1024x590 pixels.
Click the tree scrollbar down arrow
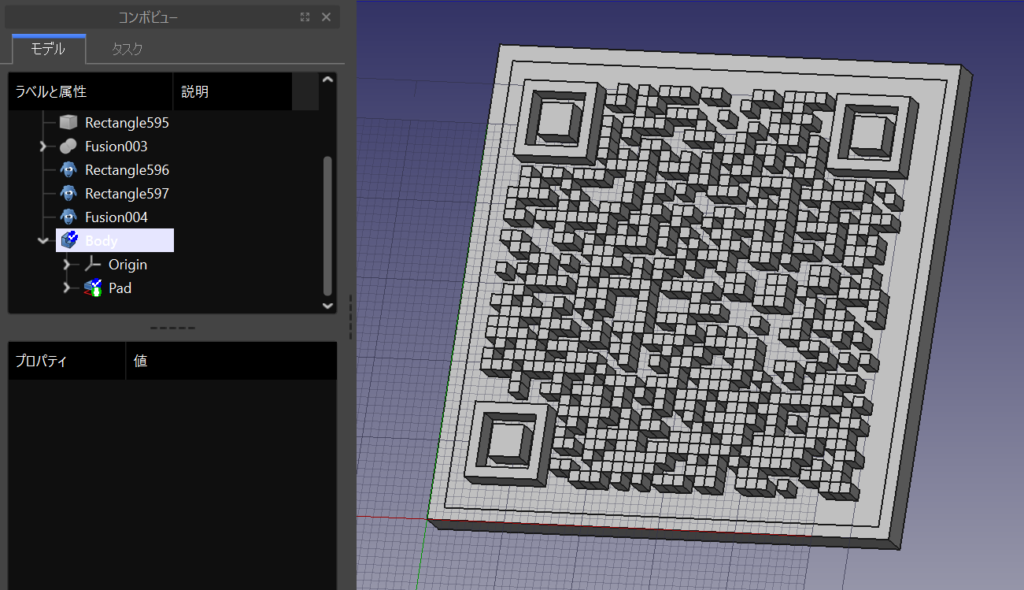[x=328, y=305]
